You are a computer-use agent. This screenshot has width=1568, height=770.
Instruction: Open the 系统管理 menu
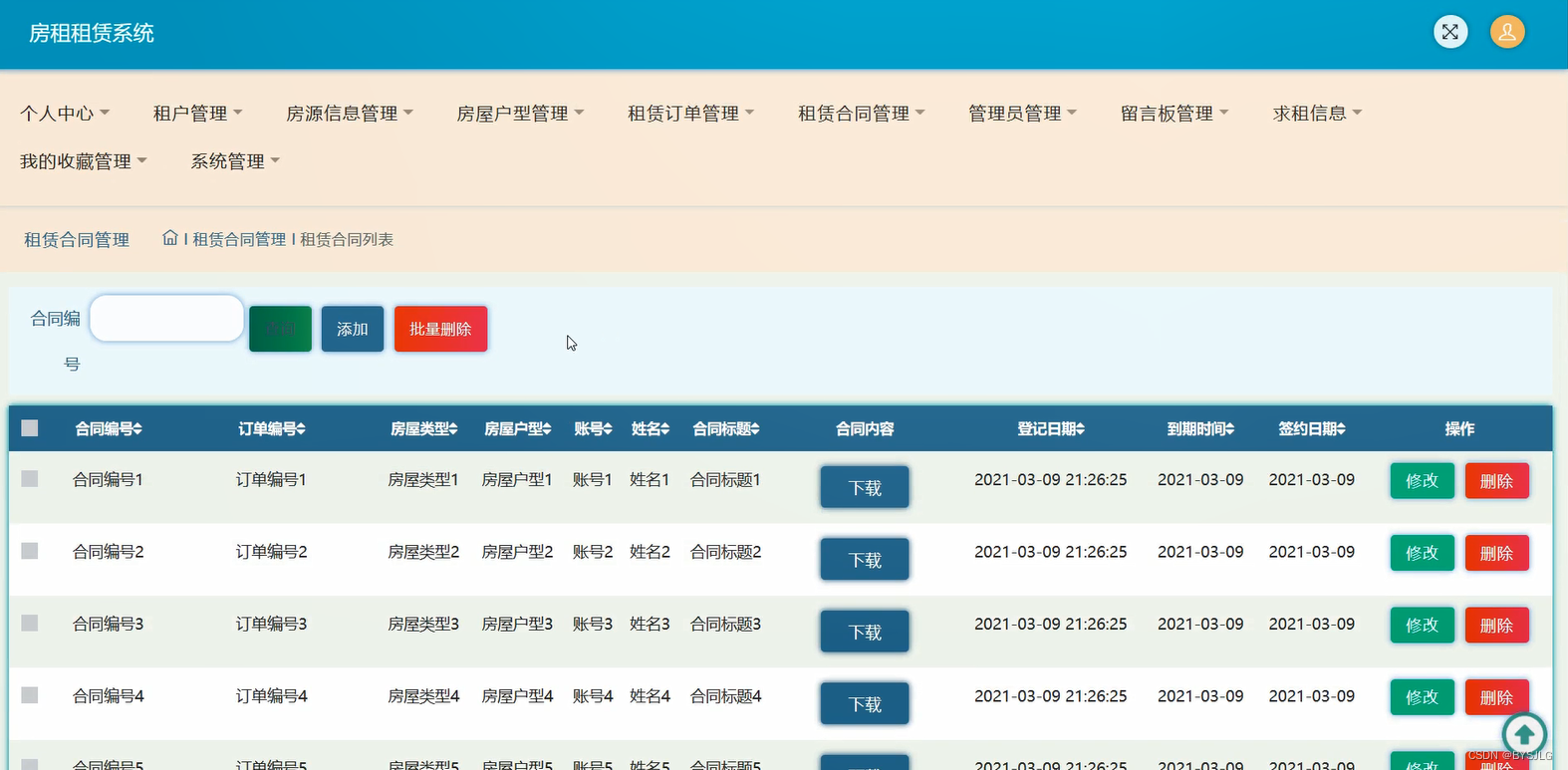coord(235,161)
